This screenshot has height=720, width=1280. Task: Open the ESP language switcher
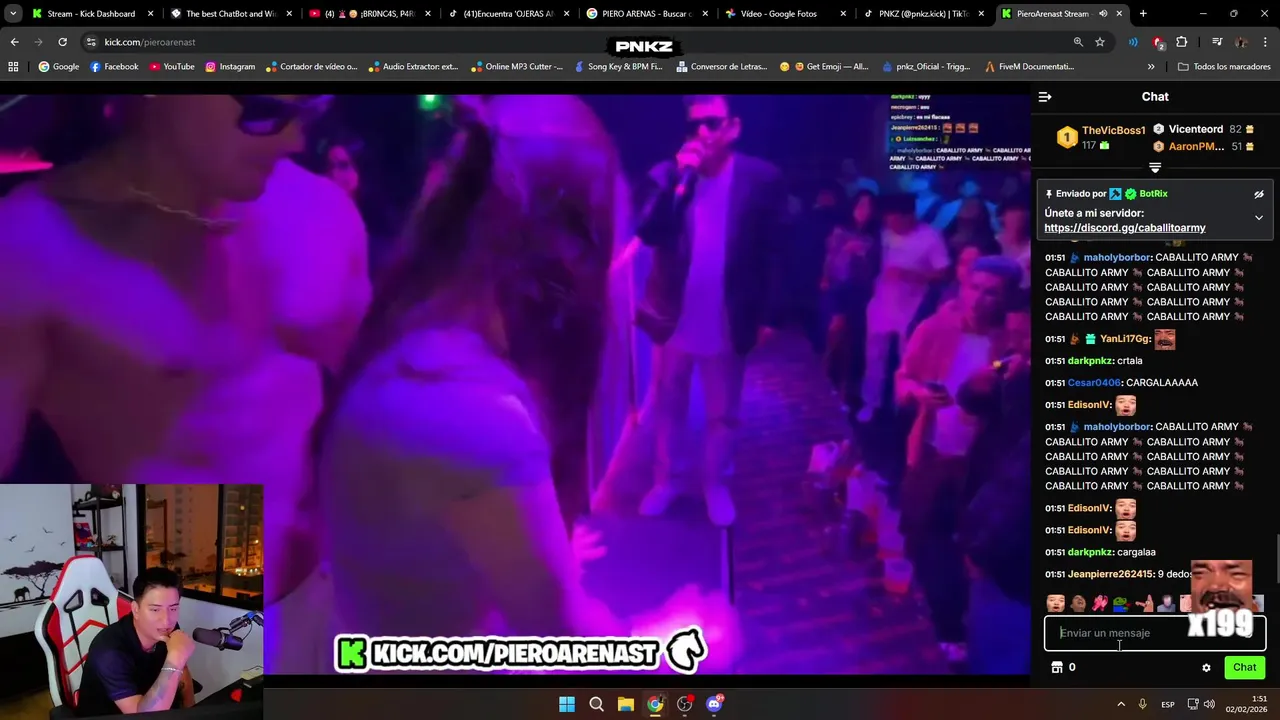point(1168,704)
